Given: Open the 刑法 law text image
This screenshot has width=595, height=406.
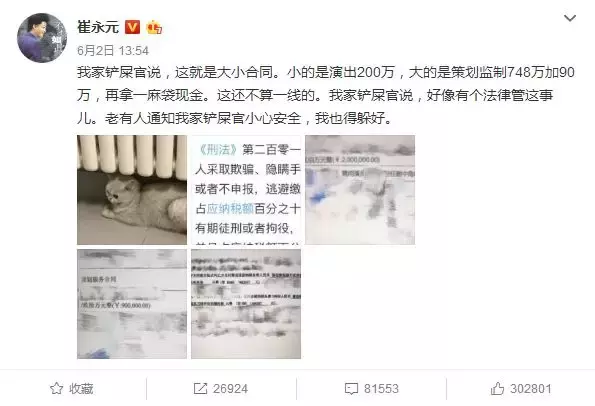Looking at the screenshot, I should click(246, 190).
